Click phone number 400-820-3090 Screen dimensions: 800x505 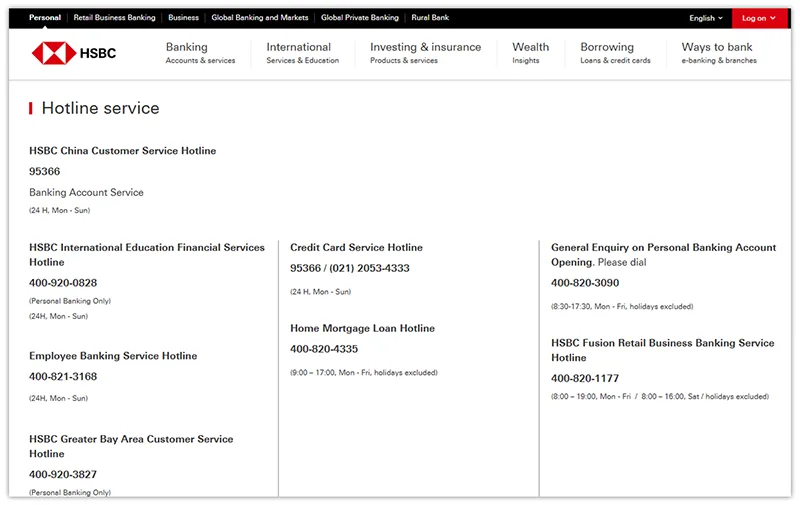click(585, 283)
